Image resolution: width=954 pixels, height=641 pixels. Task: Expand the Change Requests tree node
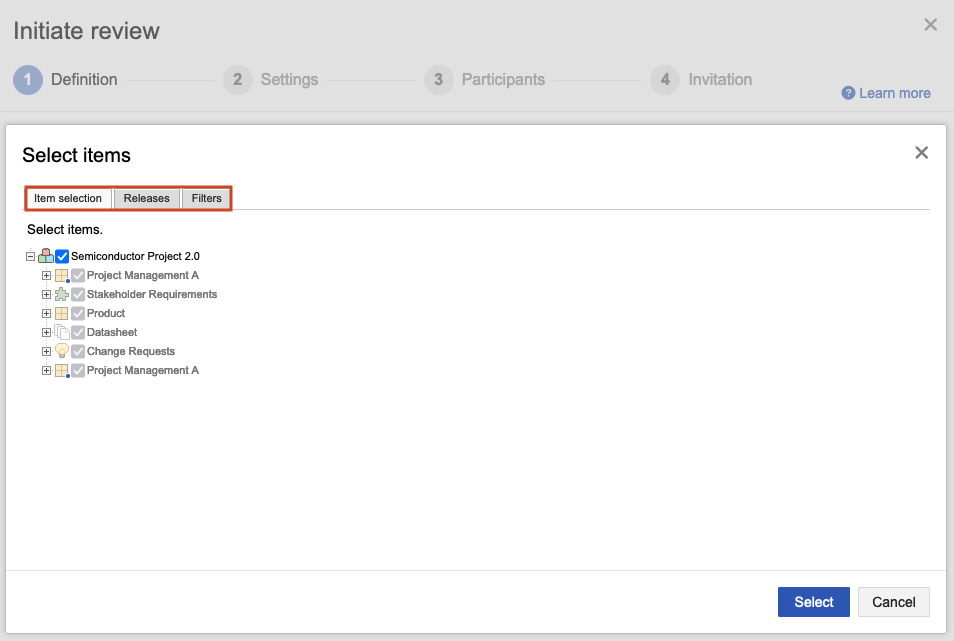point(46,352)
